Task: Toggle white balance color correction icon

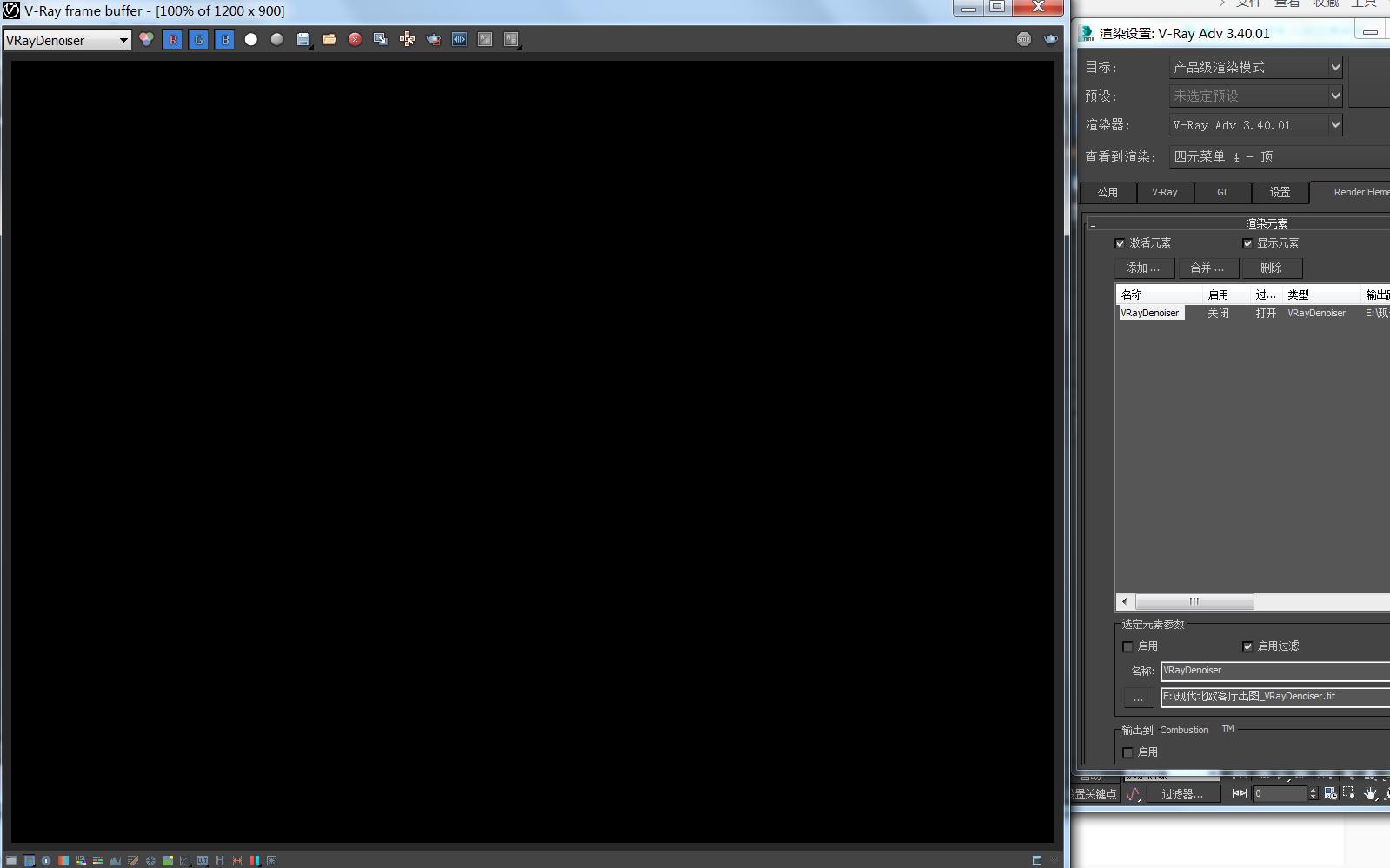Action: pyautogui.click(x=63, y=860)
